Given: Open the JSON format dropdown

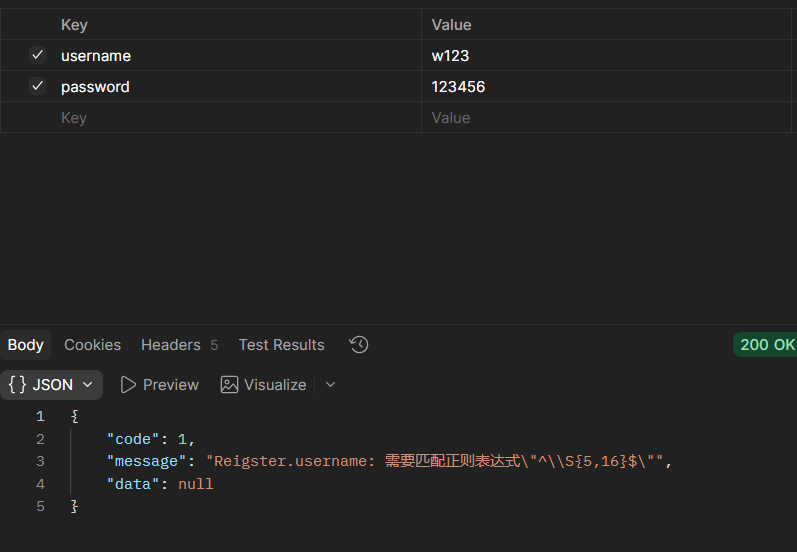Looking at the screenshot, I should (x=51, y=385).
